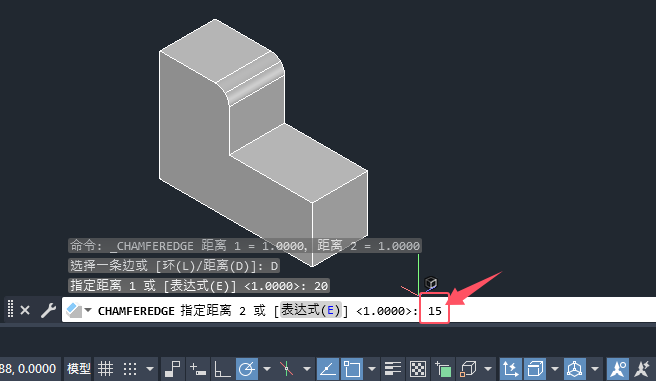
Task: Toggle drawing grid display
Action: pyautogui.click(x=105, y=369)
